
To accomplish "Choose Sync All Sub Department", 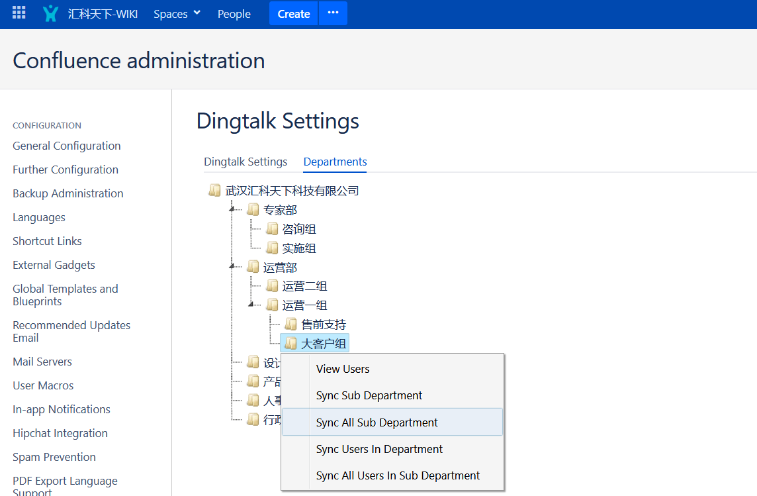I will [x=377, y=423].
